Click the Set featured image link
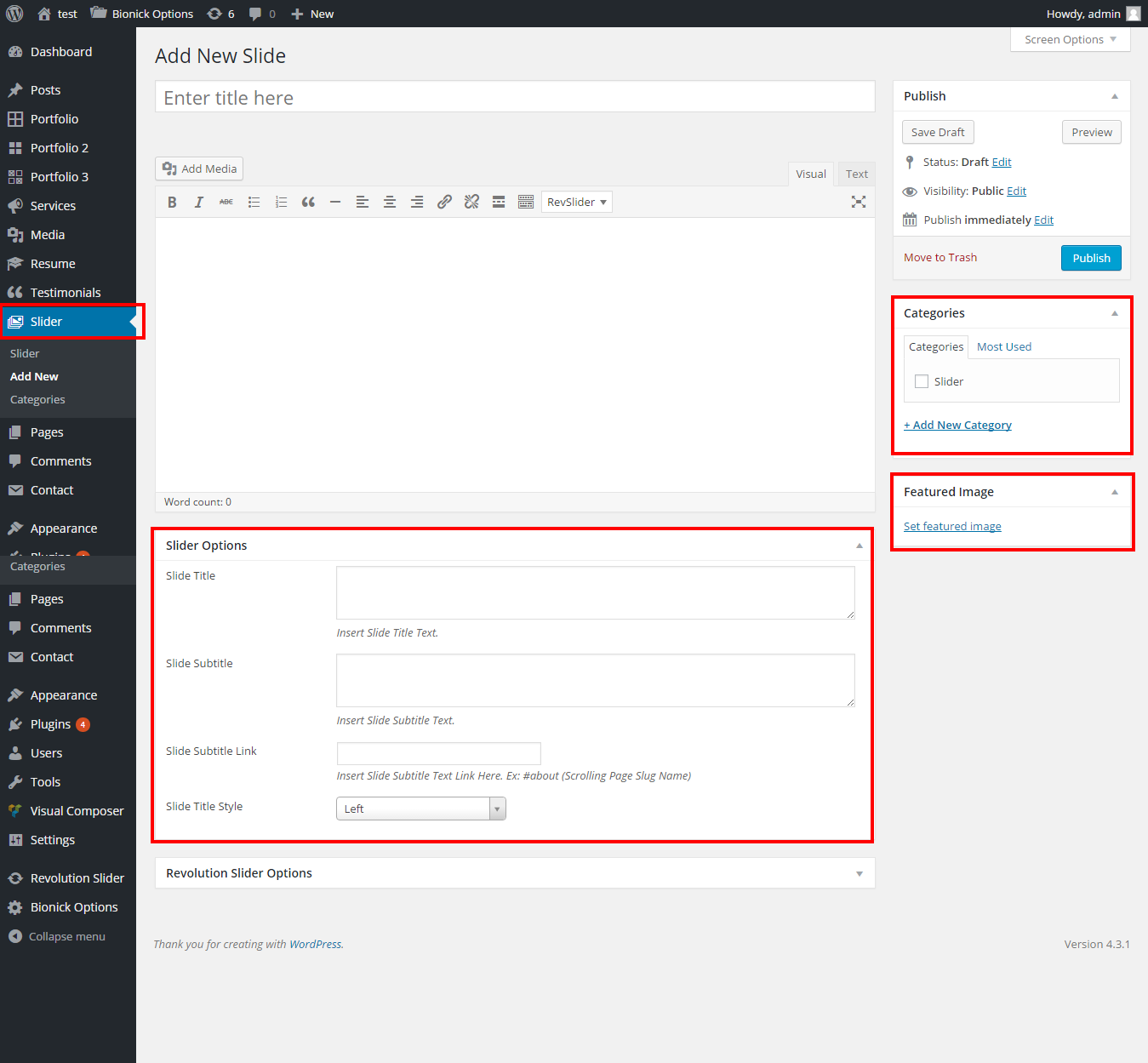Image resolution: width=1148 pixels, height=1063 pixels. (x=952, y=527)
